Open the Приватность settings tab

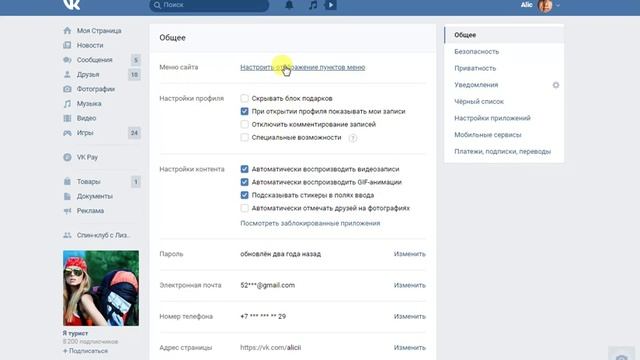504,68
